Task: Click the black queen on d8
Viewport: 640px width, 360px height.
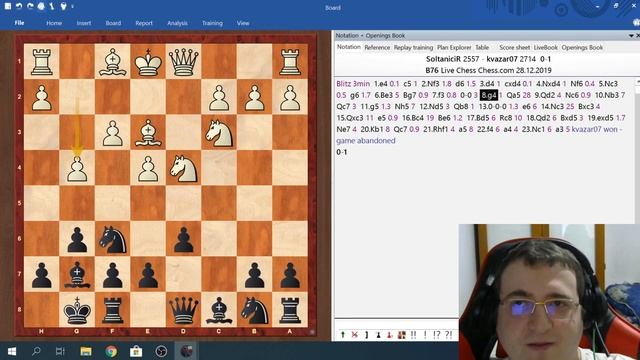Action: (x=183, y=310)
